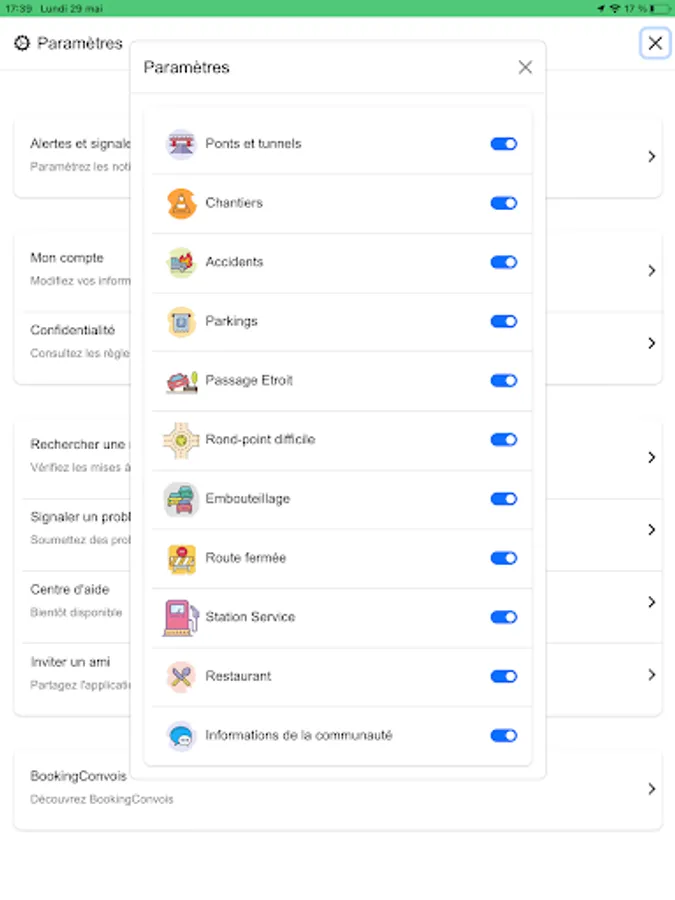Turn off Informations de la communauté switch
This screenshot has height=900, width=675.
pos(503,735)
